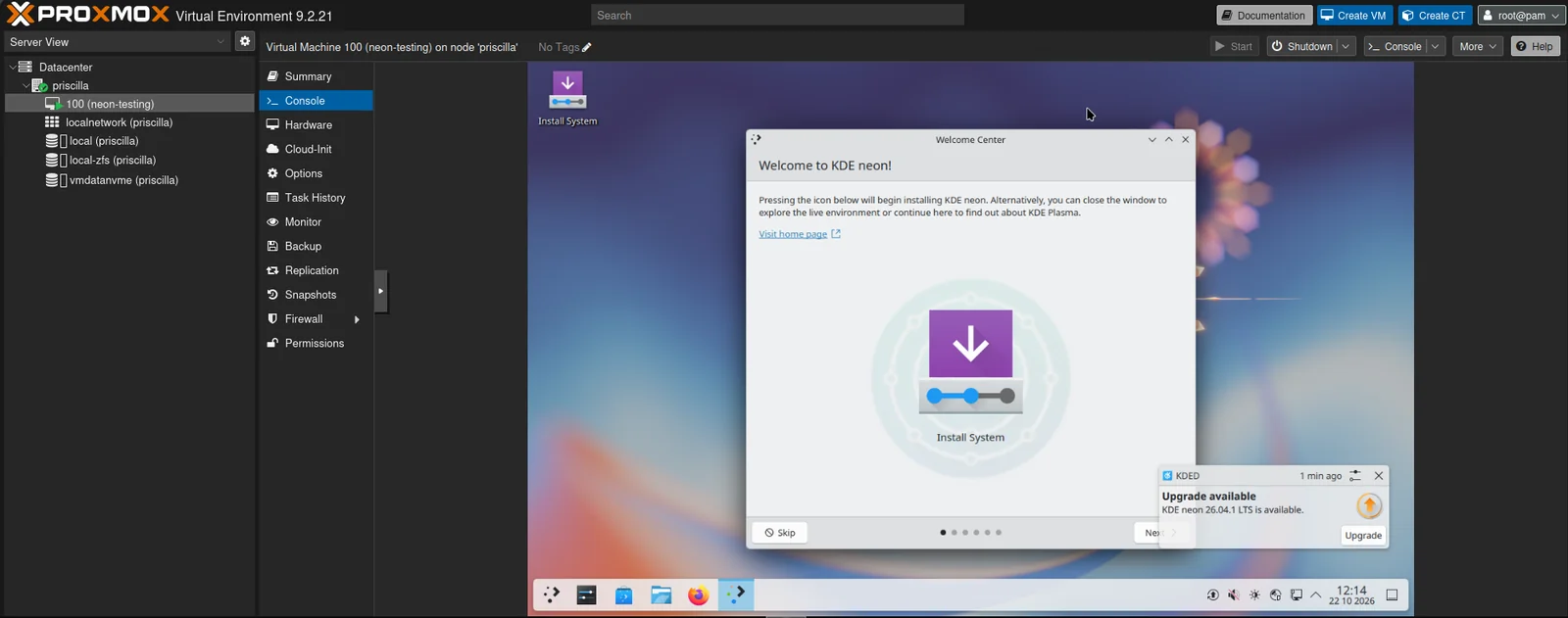Collapse the priscilla node chevron

tap(26, 86)
